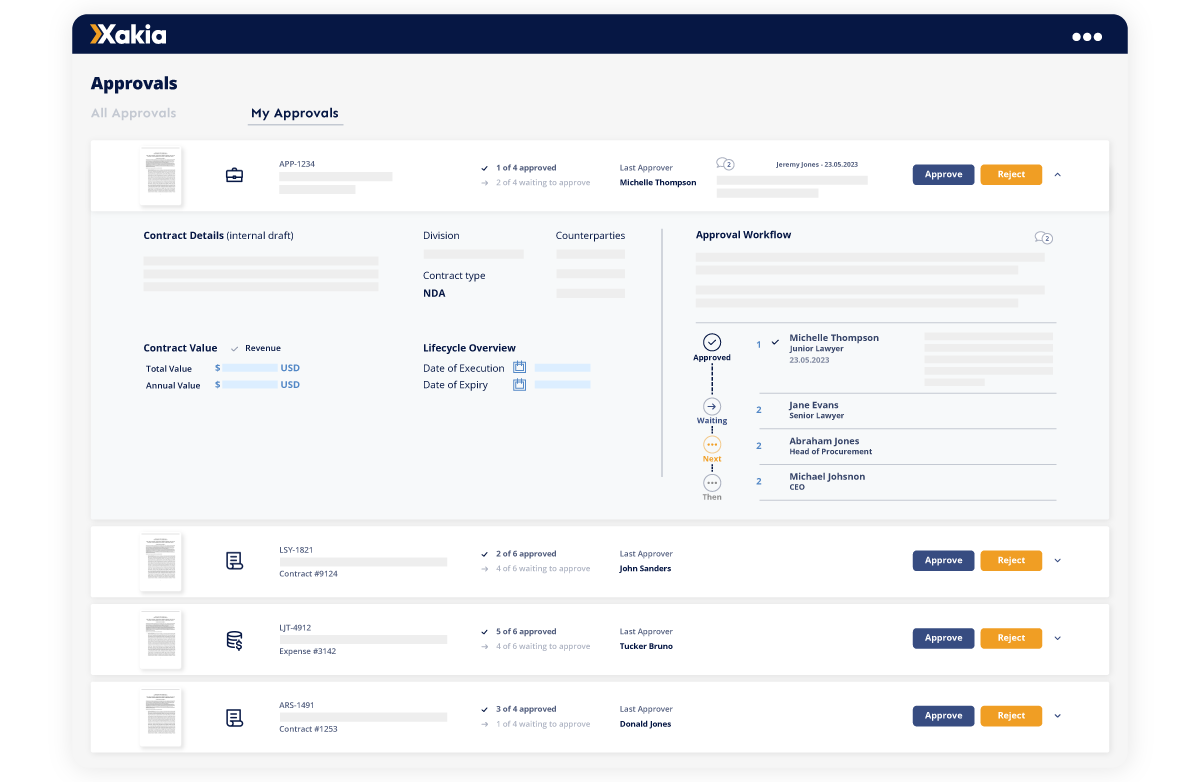This screenshot has width=1200, height=782.
Task: Open the calendar picker for Date of Expiry
Action: 519,384
